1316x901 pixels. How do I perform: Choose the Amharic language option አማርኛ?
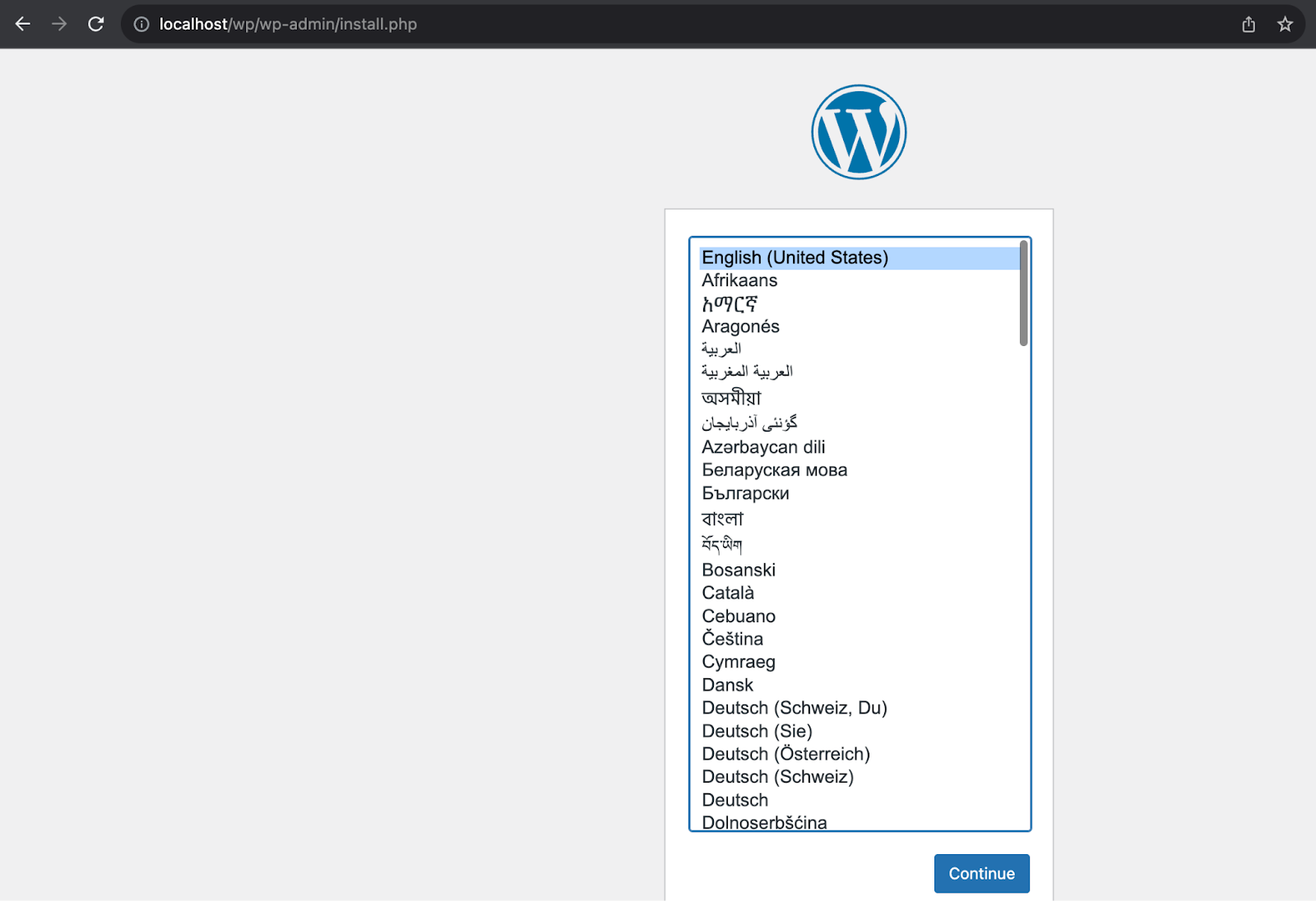tap(860, 303)
